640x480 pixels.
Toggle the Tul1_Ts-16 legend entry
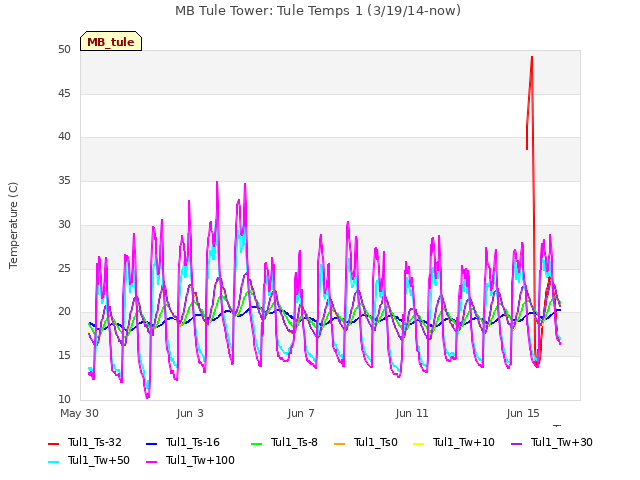pyautogui.click(x=182, y=442)
